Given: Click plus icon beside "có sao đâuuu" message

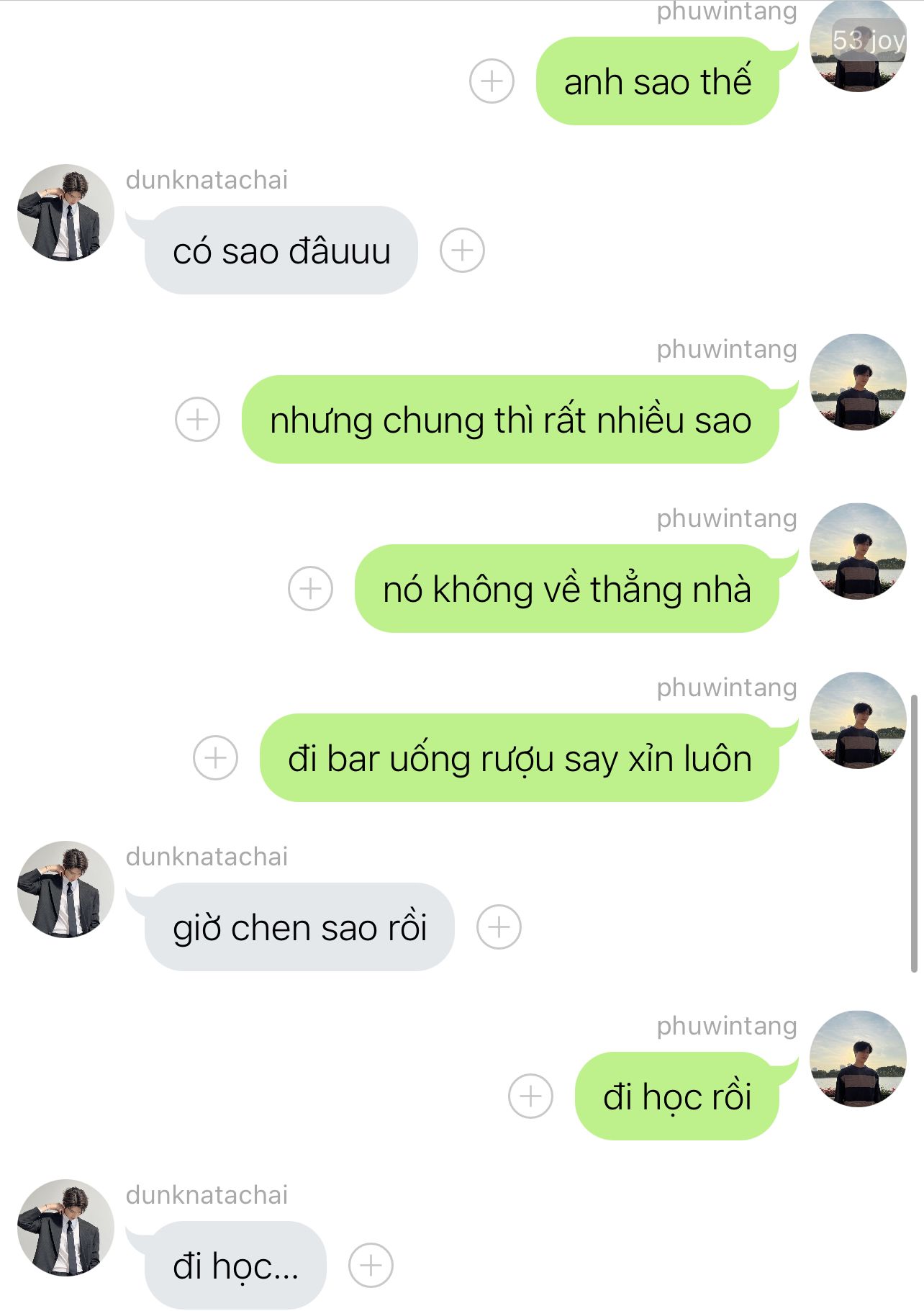Looking at the screenshot, I should [x=462, y=250].
